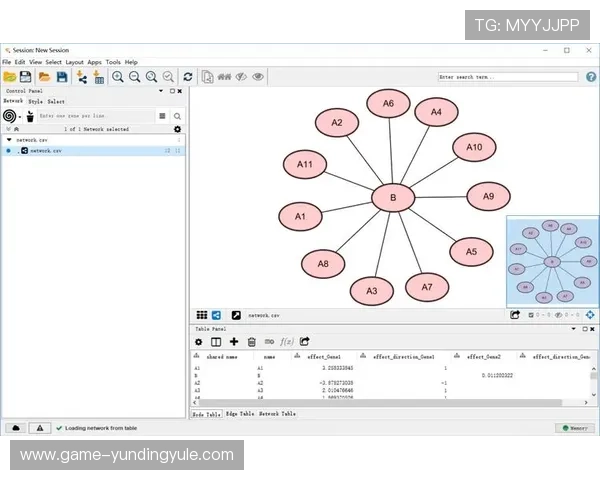
Task: Collapse the network.csv collection triangle
Action: [x=8, y=140]
